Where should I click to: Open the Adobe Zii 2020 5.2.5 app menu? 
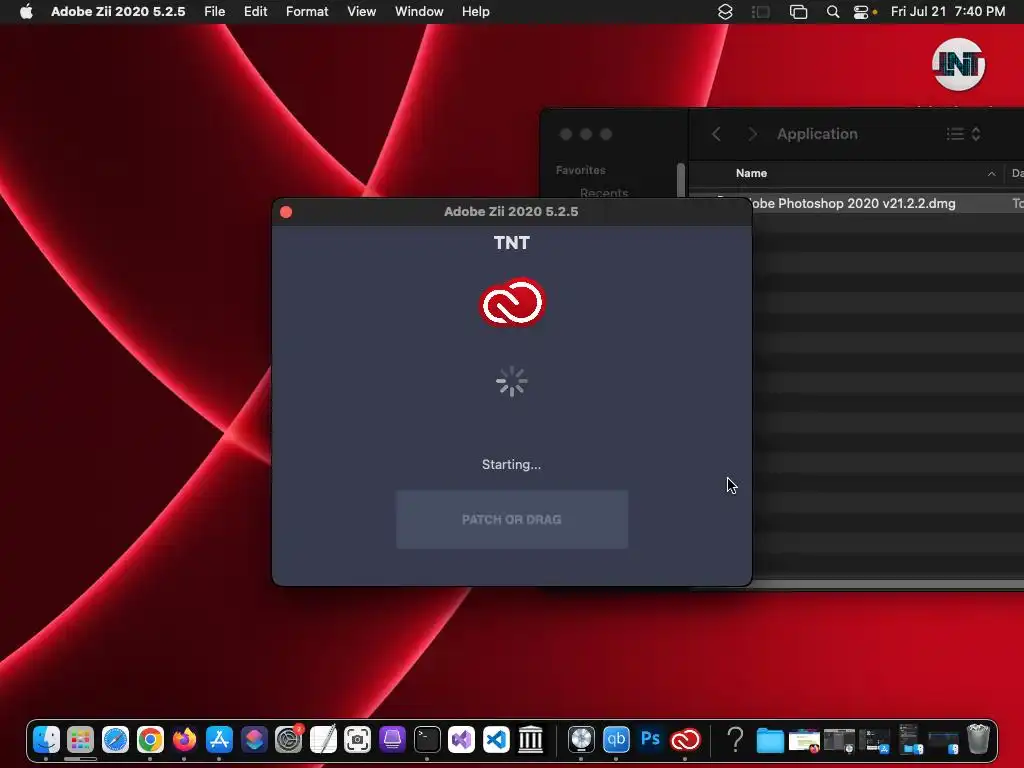click(118, 12)
